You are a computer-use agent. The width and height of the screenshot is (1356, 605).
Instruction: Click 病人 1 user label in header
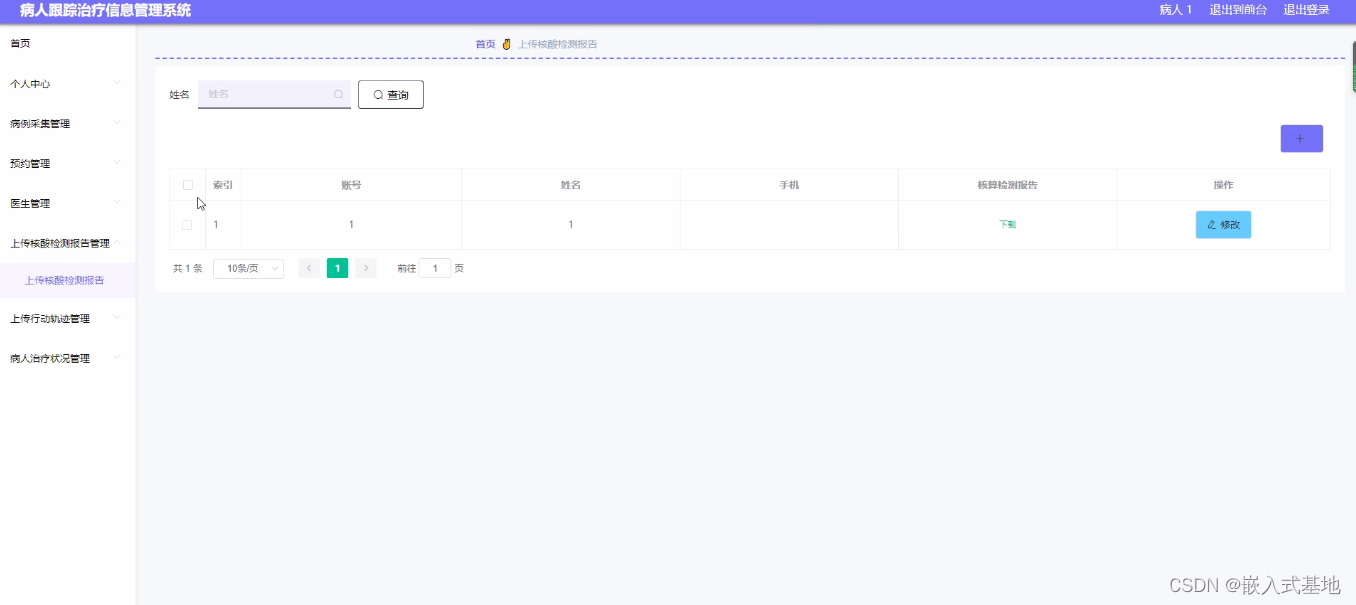point(1176,10)
